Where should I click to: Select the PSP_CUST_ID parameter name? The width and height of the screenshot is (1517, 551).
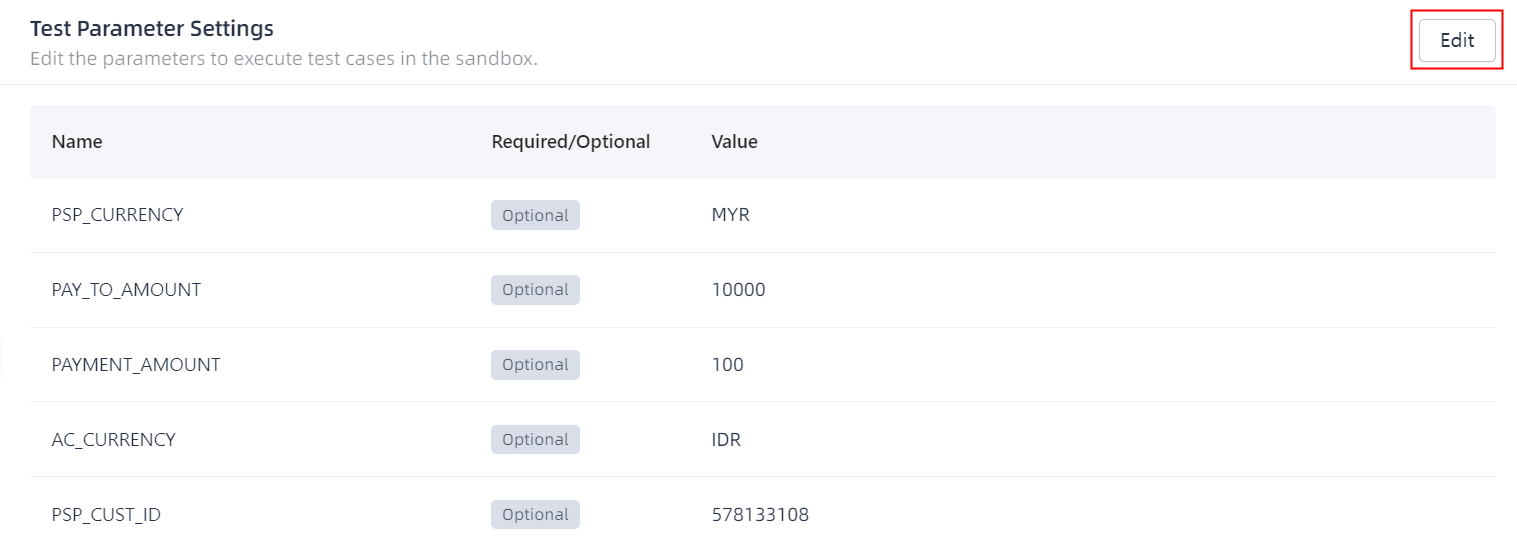coord(106,515)
